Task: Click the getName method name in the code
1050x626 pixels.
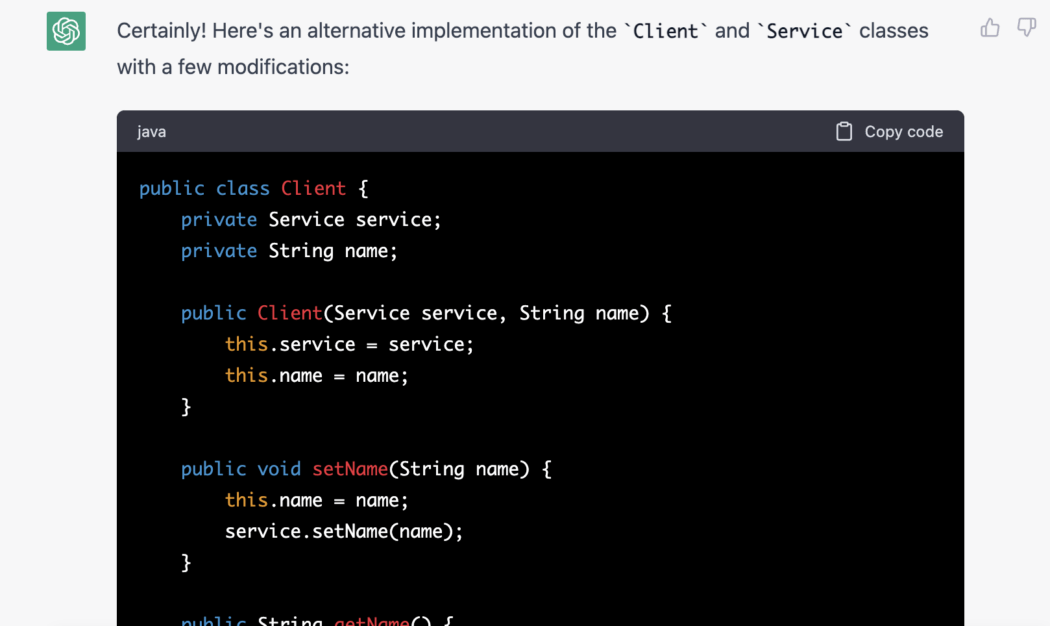Action: click(x=371, y=621)
